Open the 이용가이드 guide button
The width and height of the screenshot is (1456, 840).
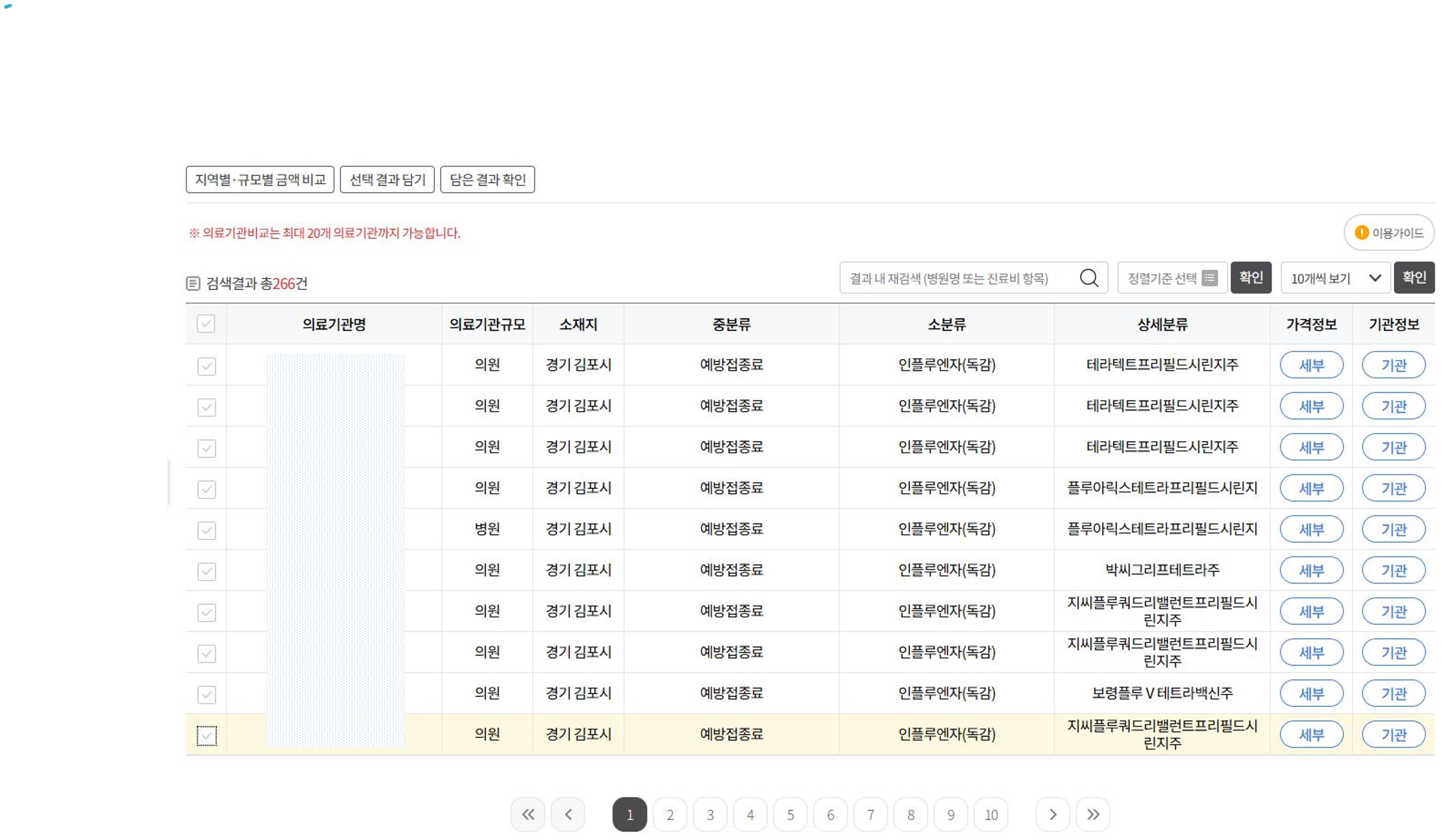click(x=1388, y=232)
